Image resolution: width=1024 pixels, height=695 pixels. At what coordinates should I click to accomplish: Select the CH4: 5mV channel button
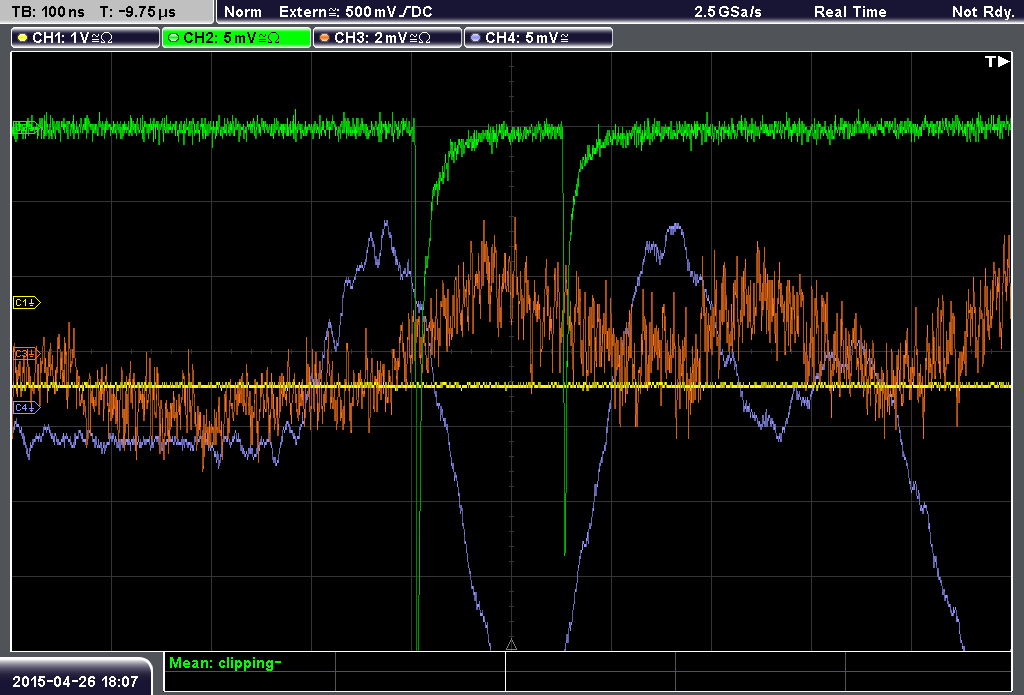[x=538, y=38]
